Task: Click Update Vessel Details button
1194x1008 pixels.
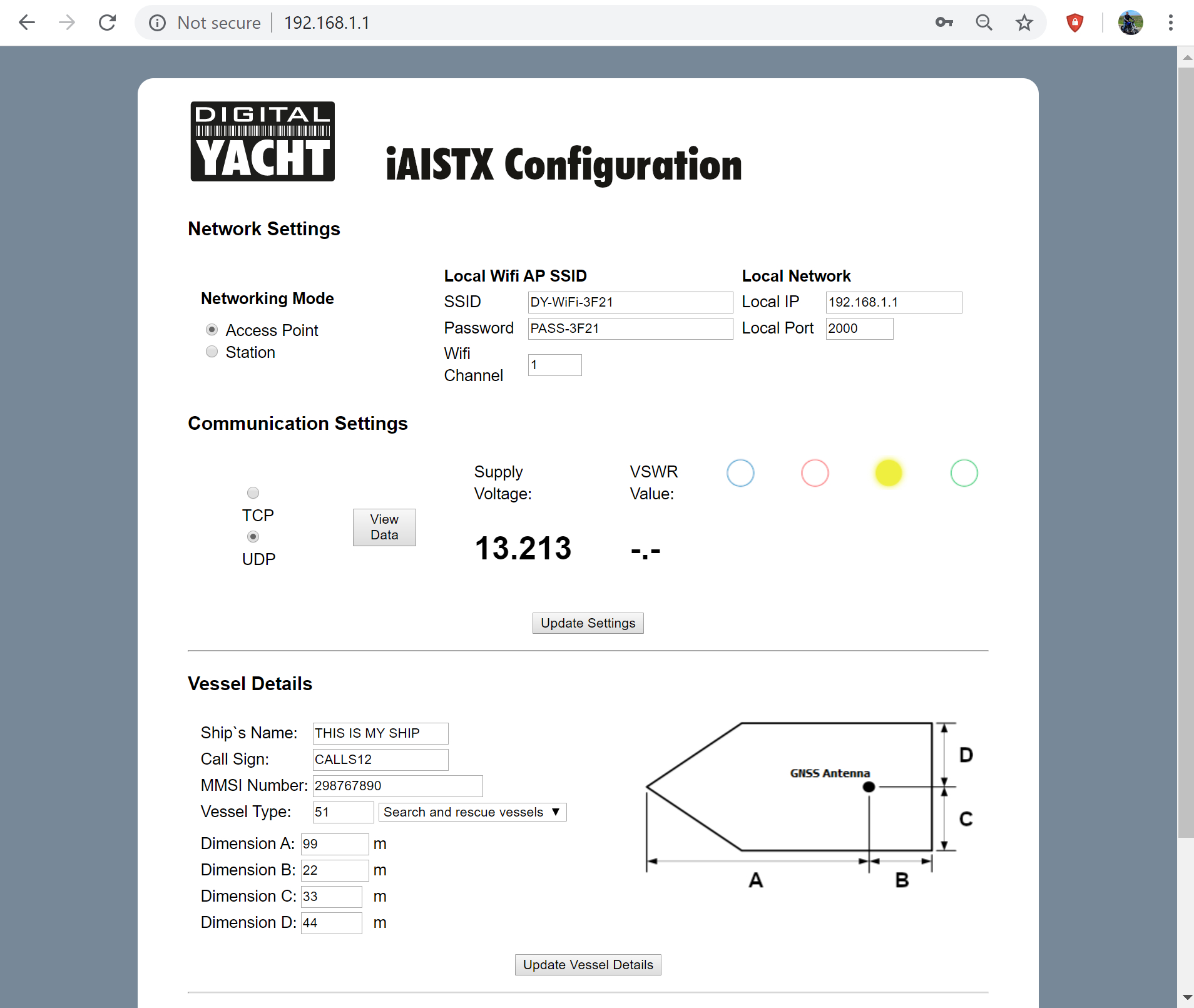Action: [588, 965]
